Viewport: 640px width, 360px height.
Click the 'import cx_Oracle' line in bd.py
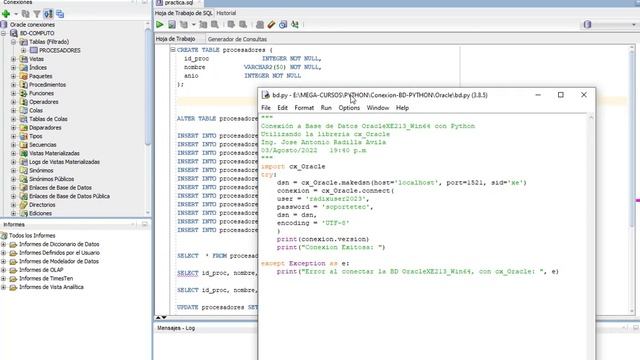pos(293,167)
